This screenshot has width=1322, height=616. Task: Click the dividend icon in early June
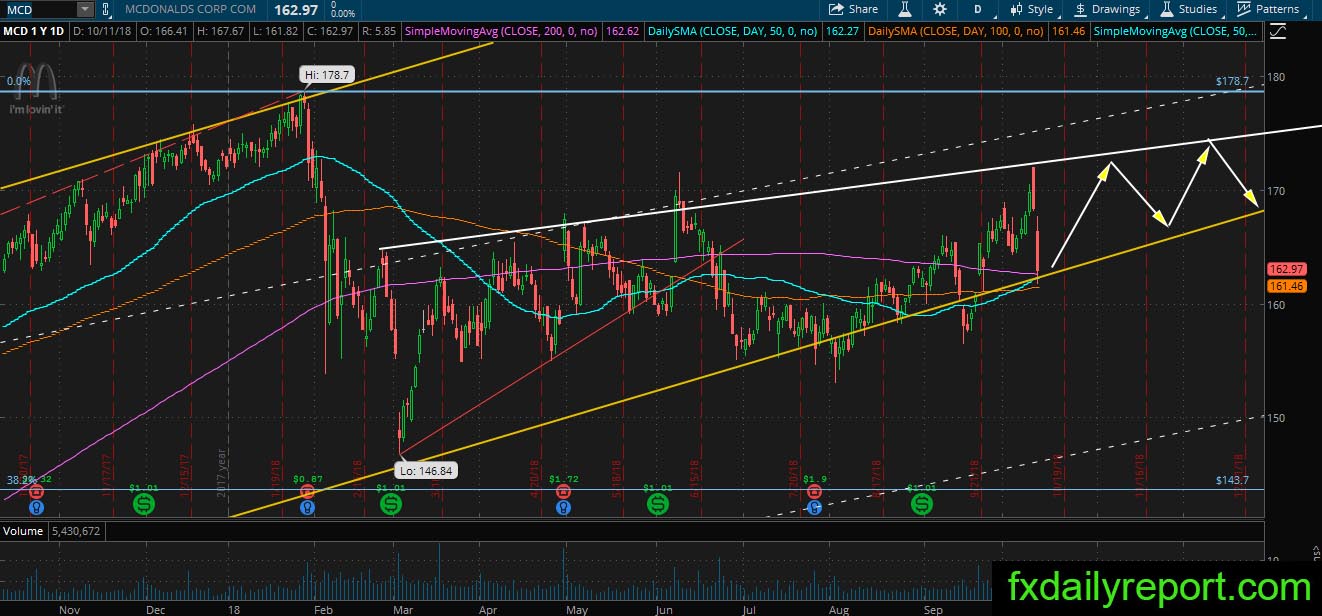[657, 504]
